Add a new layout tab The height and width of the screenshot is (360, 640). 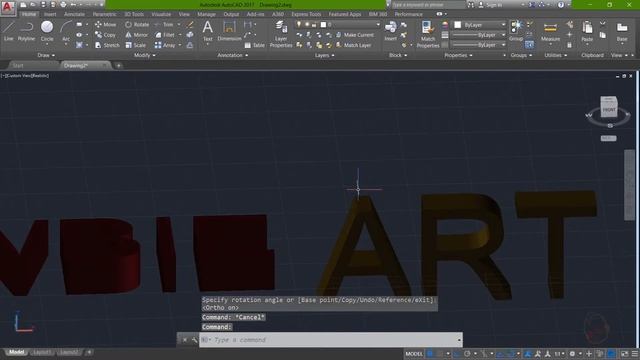[x=89, y=352]
